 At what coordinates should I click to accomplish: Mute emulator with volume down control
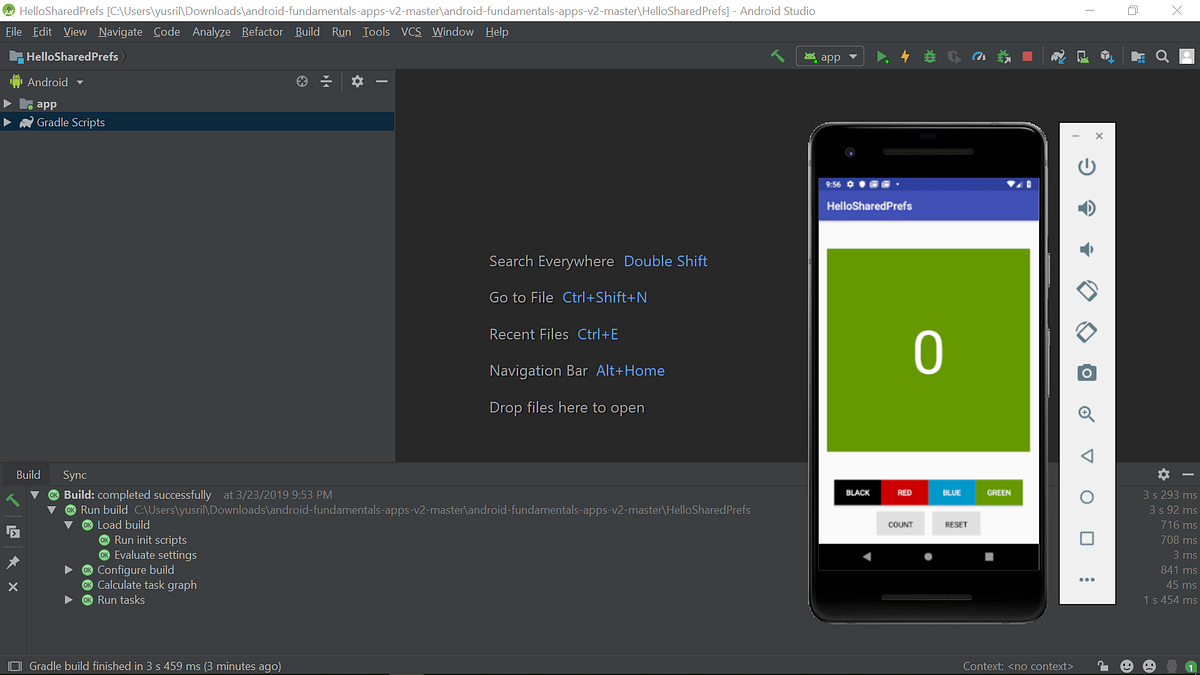(x=1088, y=249)
